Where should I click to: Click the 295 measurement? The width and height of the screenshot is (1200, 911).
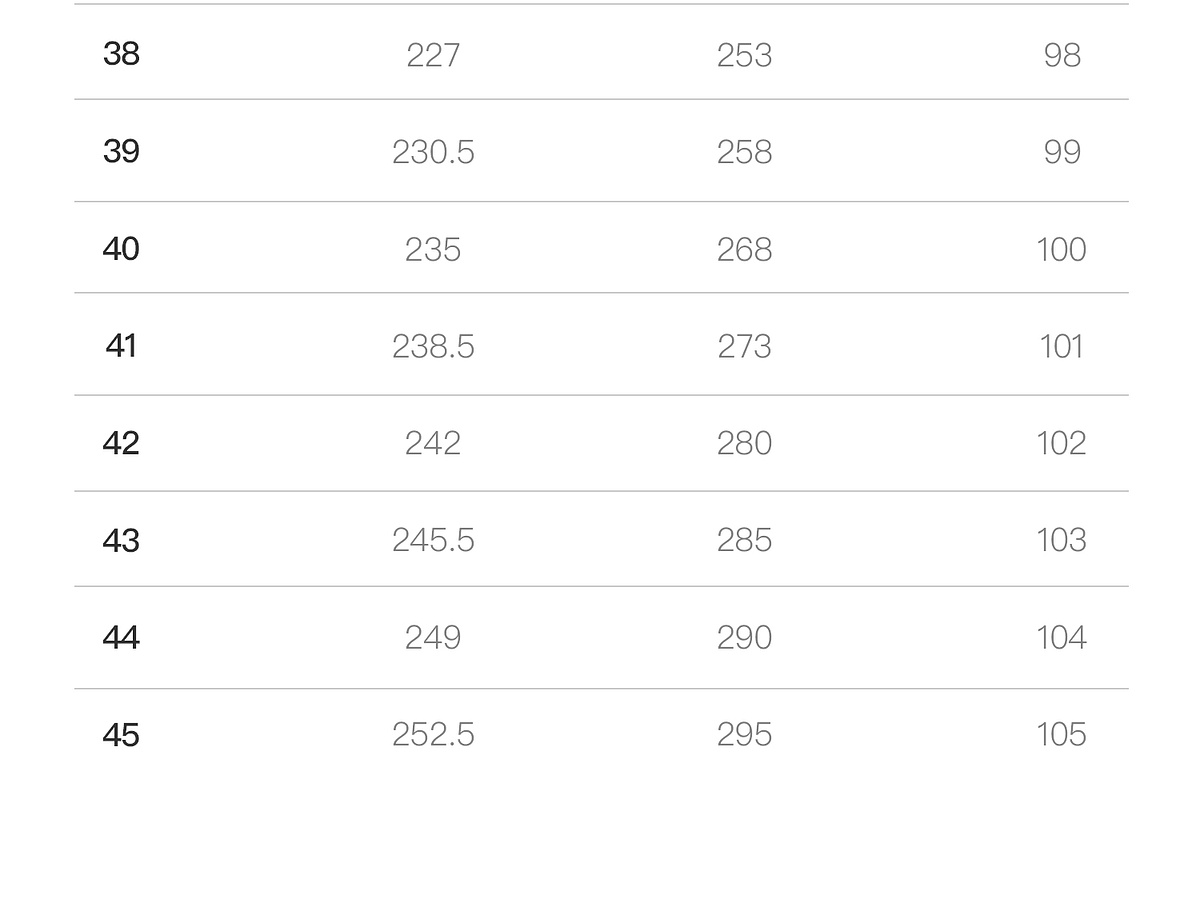744,735
